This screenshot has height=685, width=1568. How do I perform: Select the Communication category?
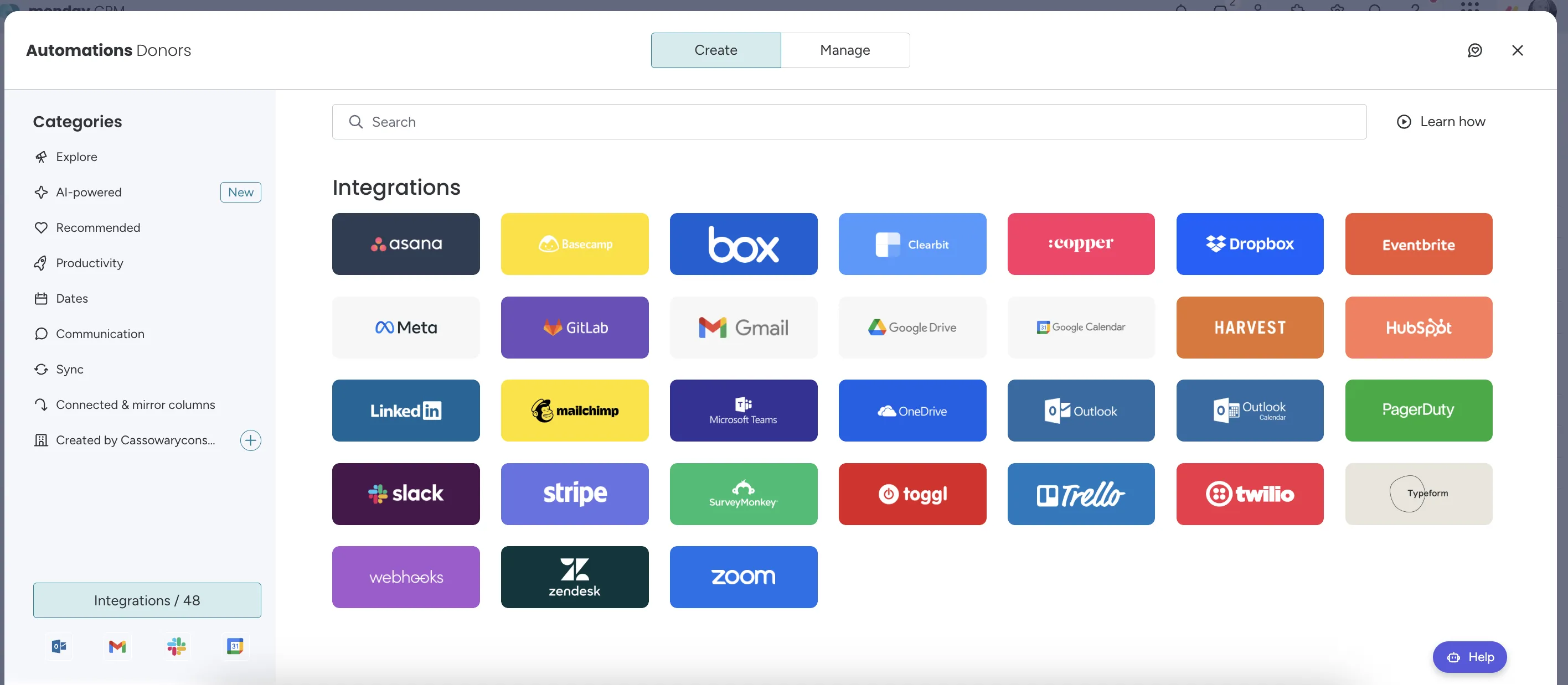tap(147, 334)
